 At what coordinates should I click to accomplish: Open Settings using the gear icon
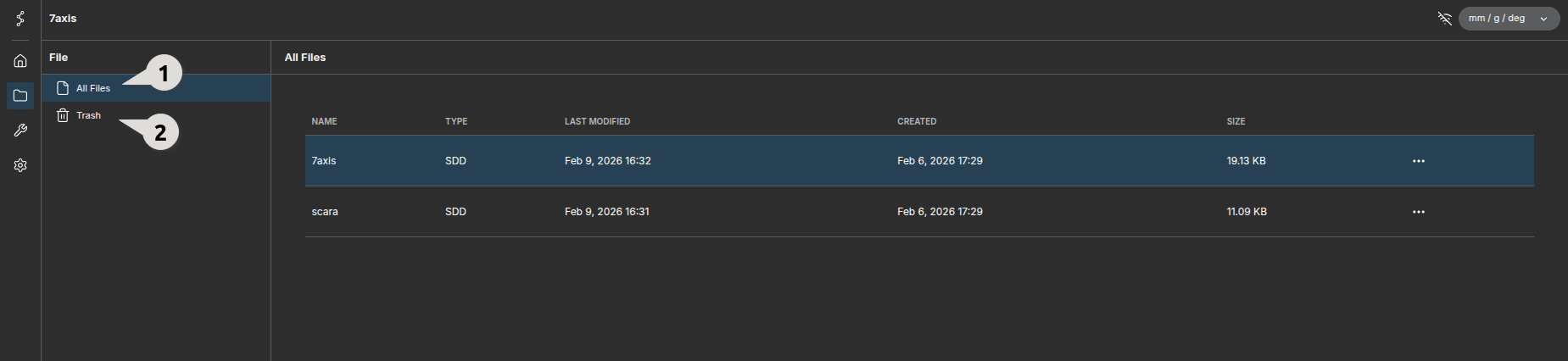(x=20, y=165)
